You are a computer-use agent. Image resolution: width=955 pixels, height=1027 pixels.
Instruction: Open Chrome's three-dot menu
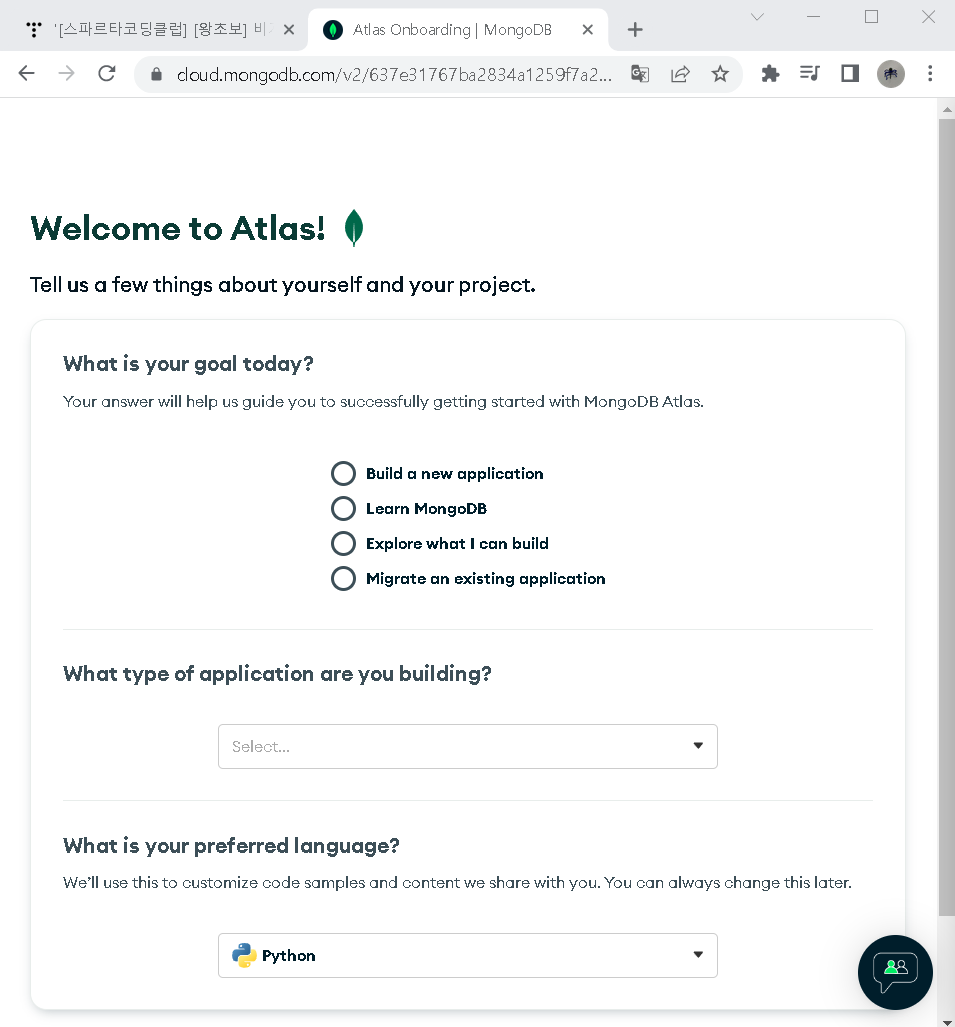(x=930, y=73)
